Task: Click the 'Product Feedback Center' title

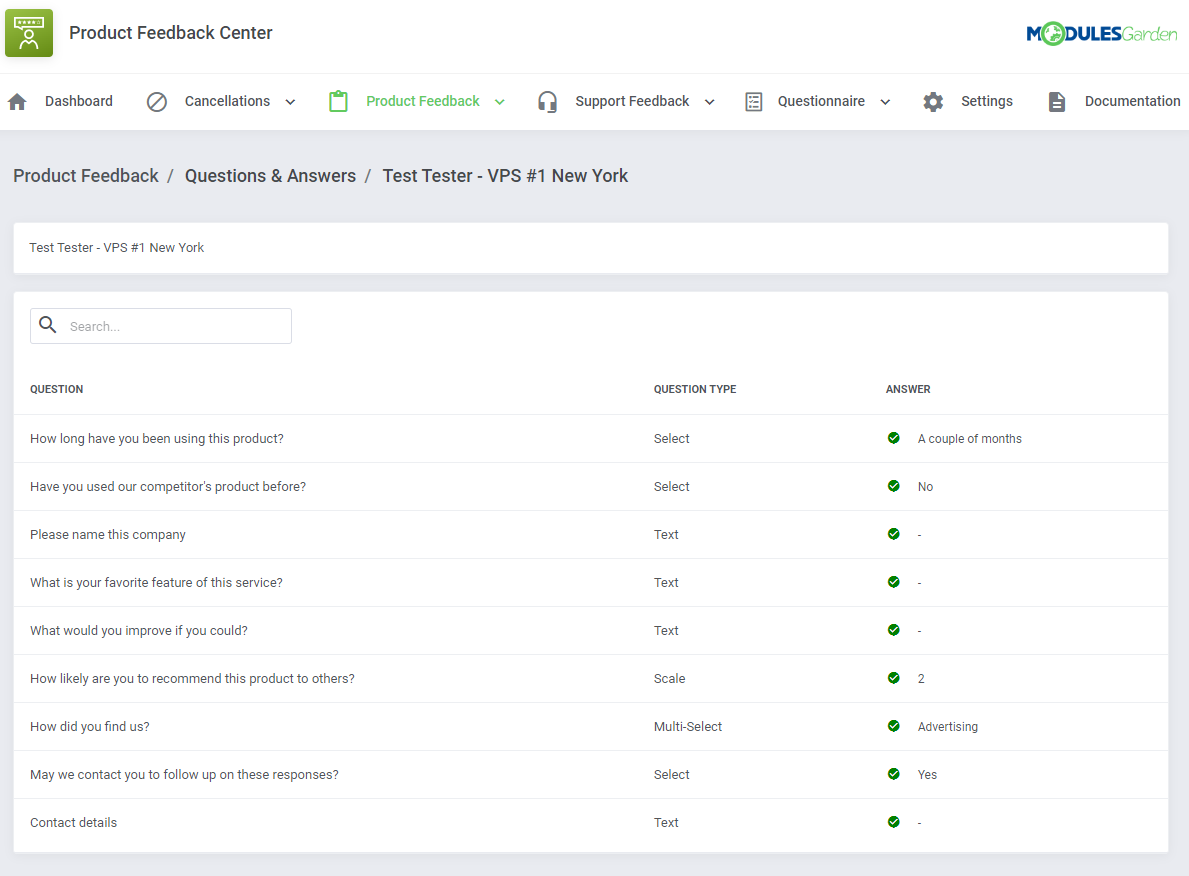Action: tap(171, 33)
